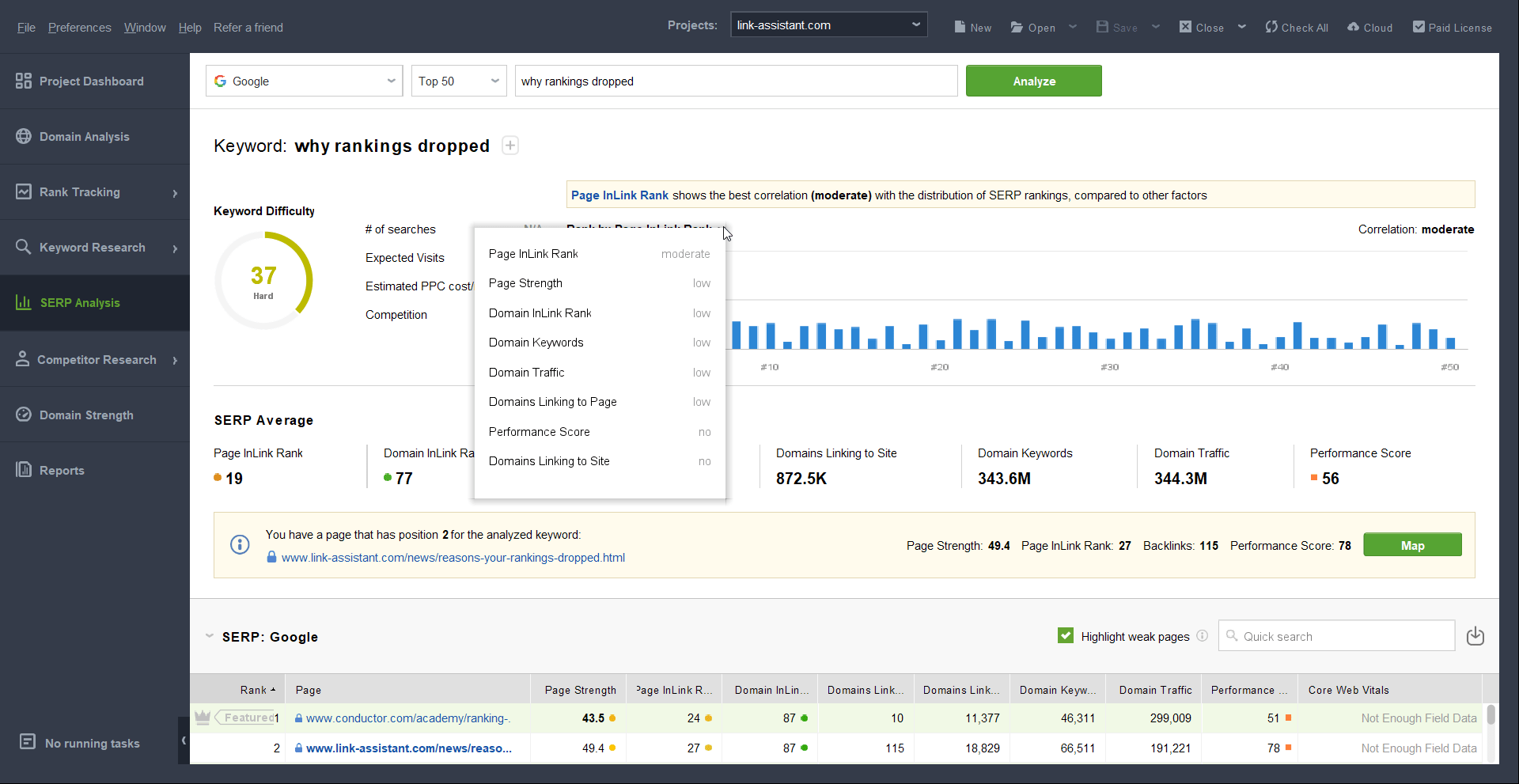Click the export download icon above SERP table

[1475, 636]
